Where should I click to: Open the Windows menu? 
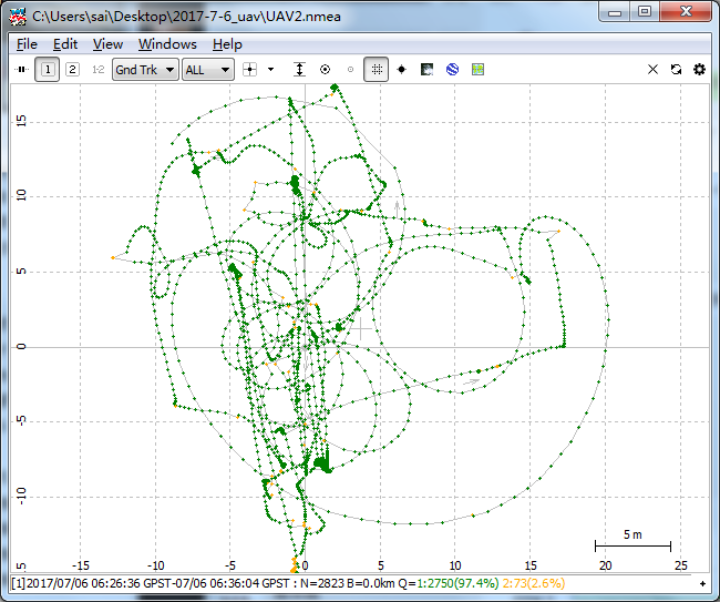(x=168, y=44)
